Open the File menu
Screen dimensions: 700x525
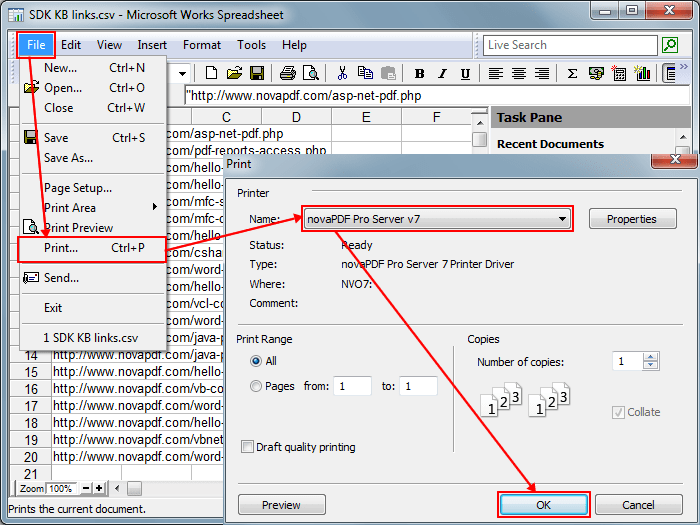coord(36,45)
